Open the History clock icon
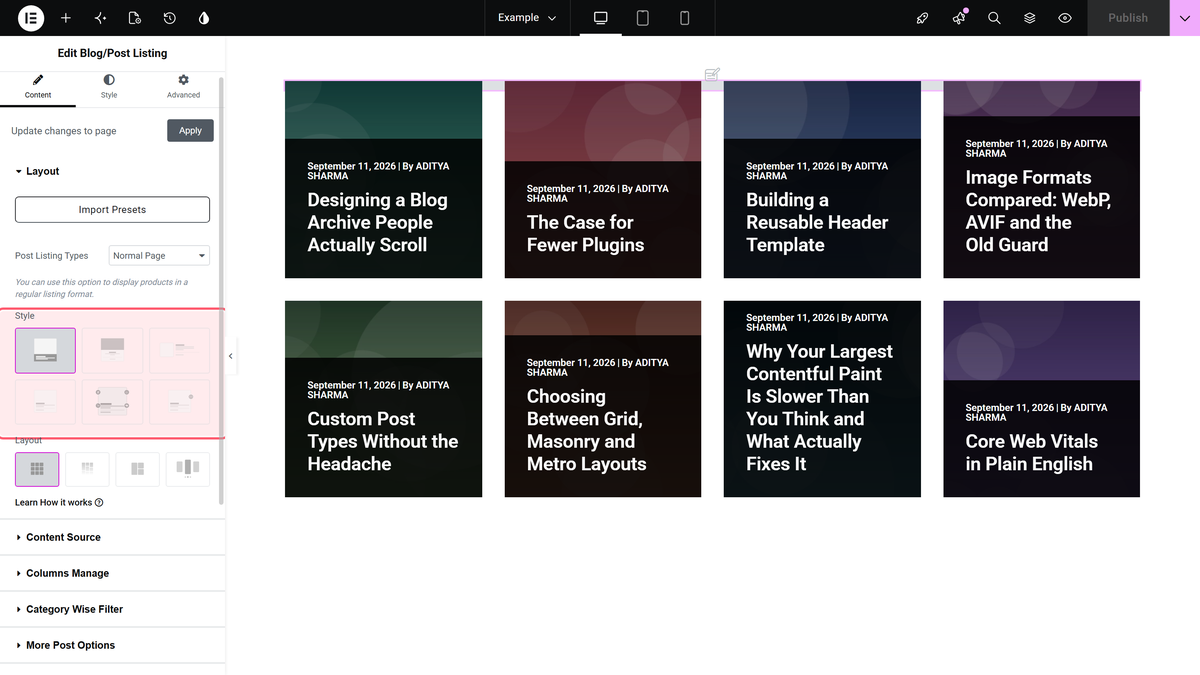The width and height of the screenshot is (1200, 675). tap(170, 18)
